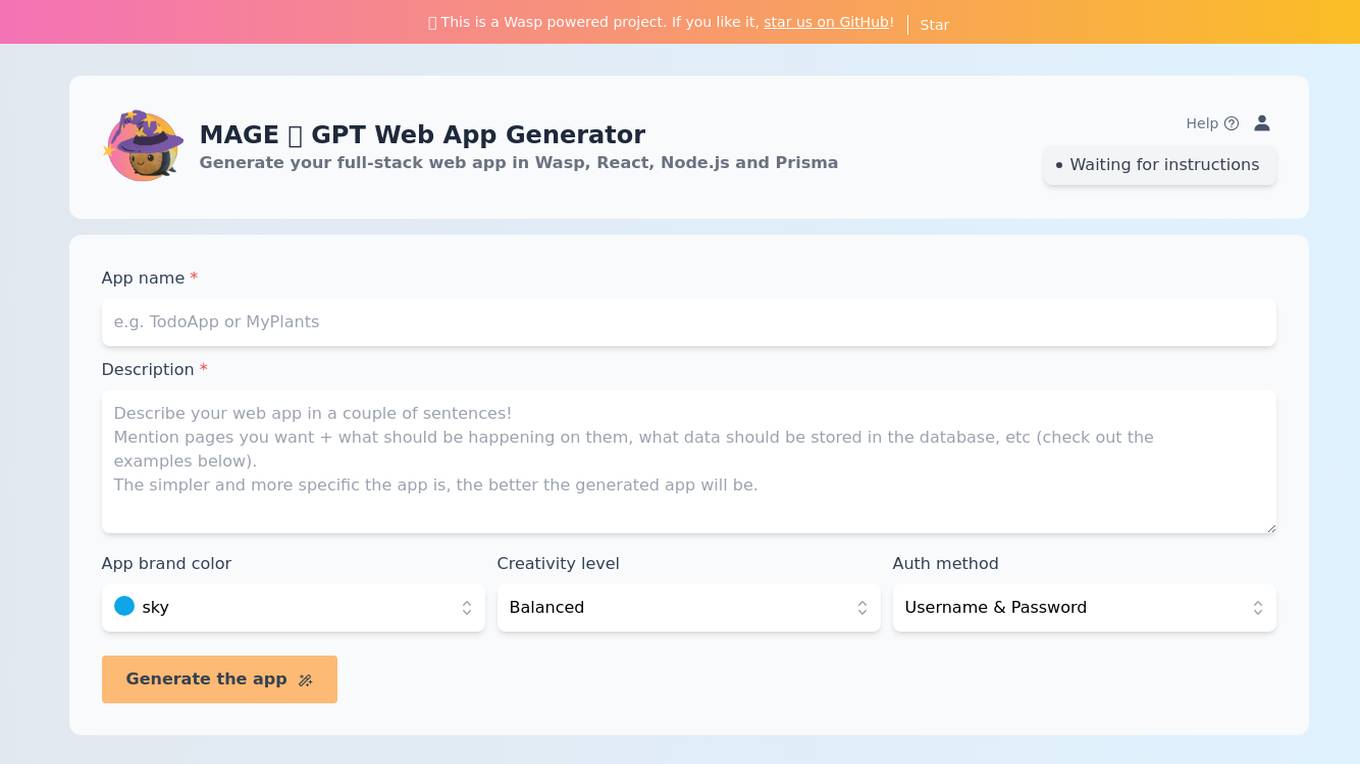Click the Generate the app button
The width and height of the screenshot is (1360, 764).
[x=219, y=679]
